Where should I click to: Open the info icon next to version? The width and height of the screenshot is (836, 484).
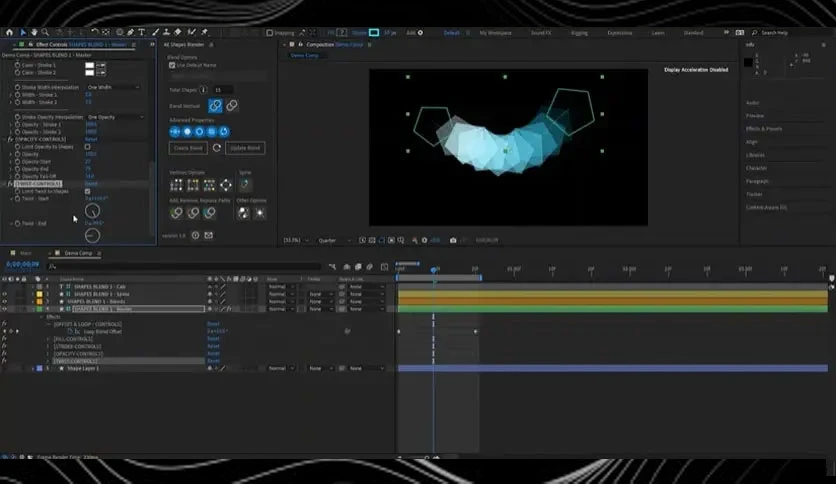coord(195,235)
